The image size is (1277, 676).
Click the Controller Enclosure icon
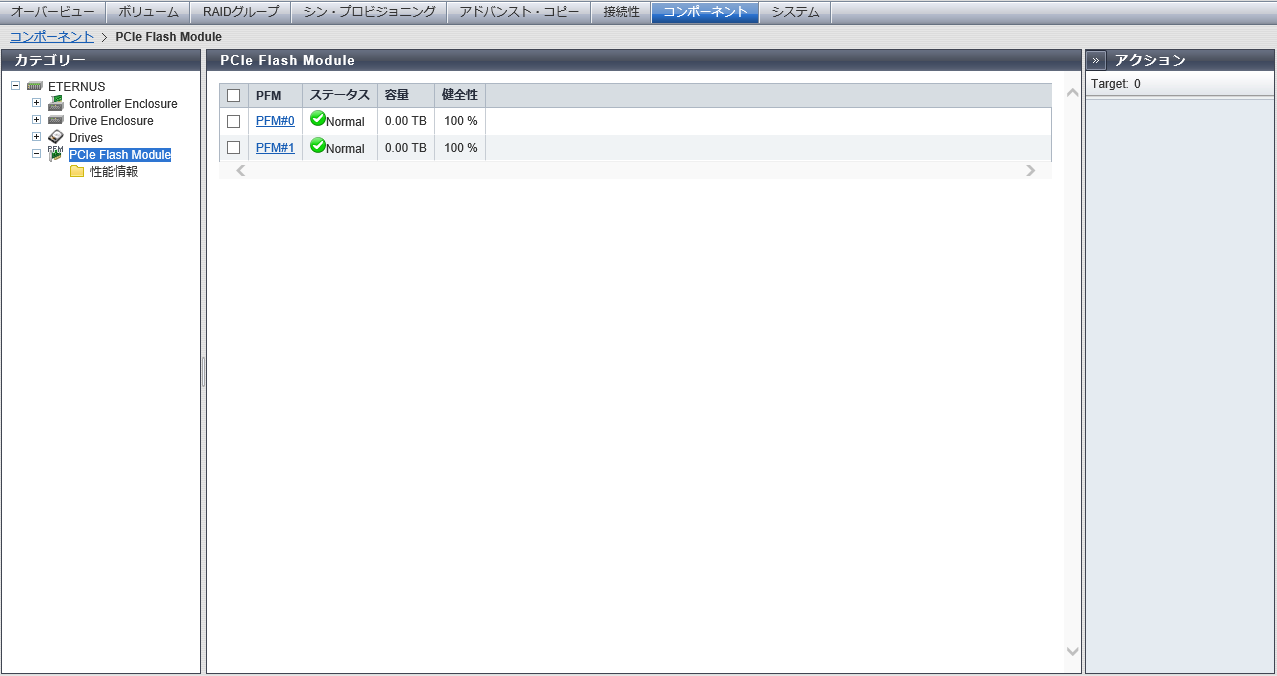pyautogui.click(x=56, y=104)
